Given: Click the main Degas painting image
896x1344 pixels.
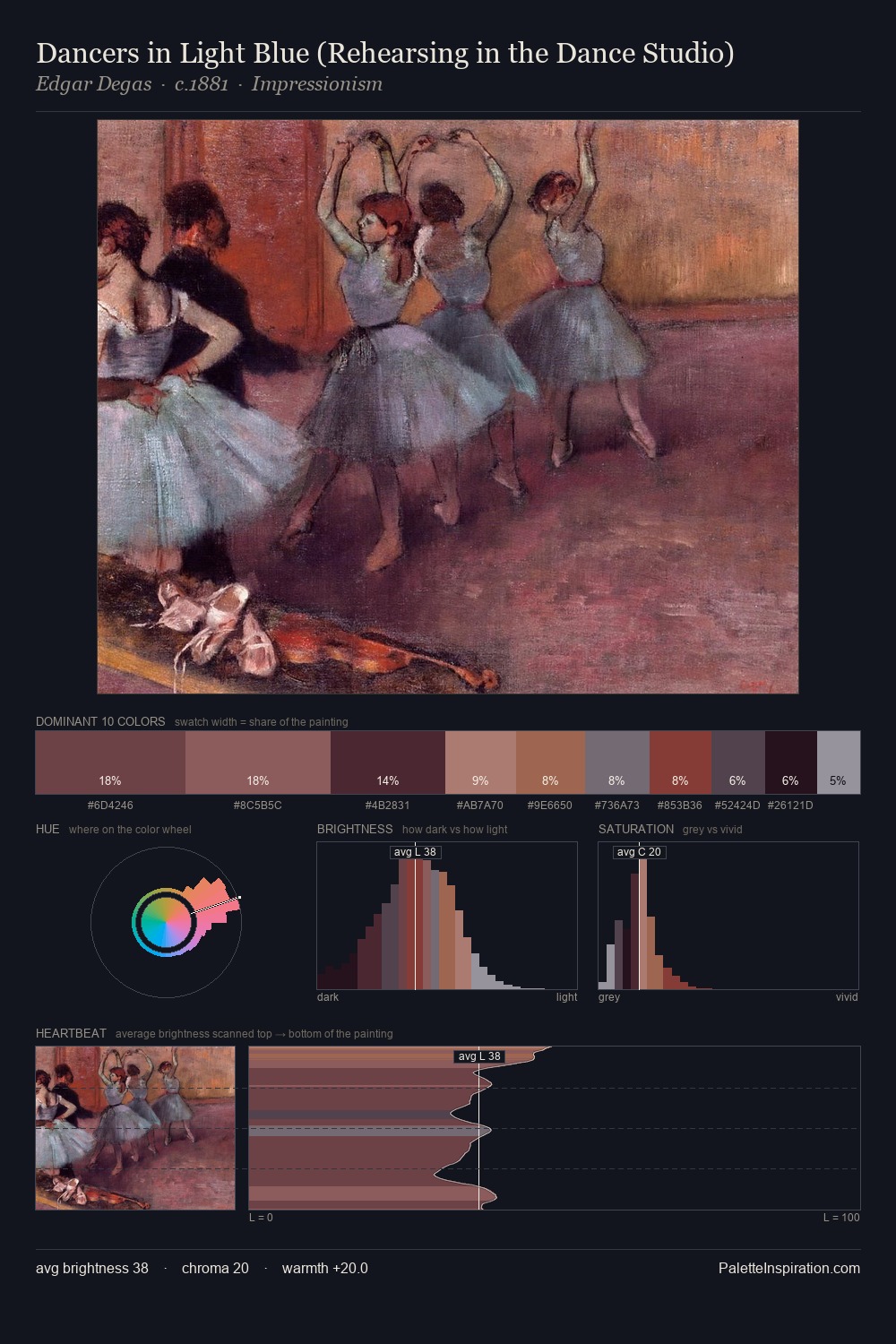Looking at the screenshot, I should [x=448, y=407].
